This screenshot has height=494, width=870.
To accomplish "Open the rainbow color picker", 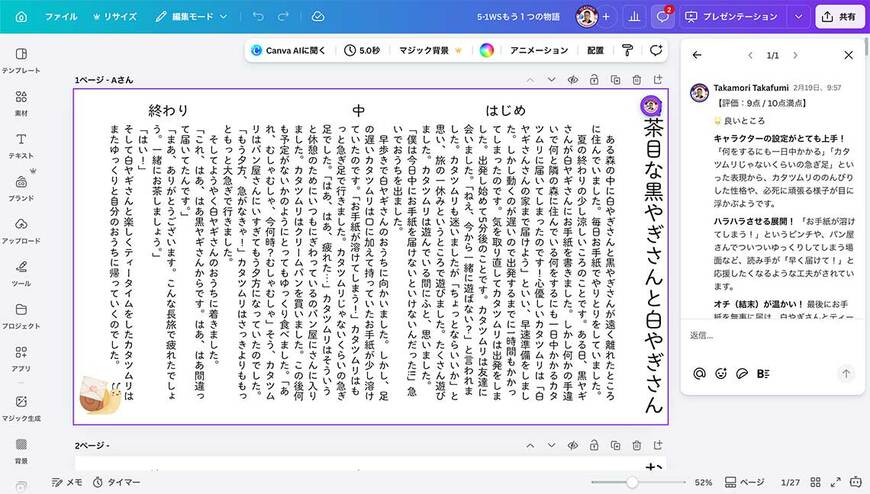I will [x=487, y=51].
